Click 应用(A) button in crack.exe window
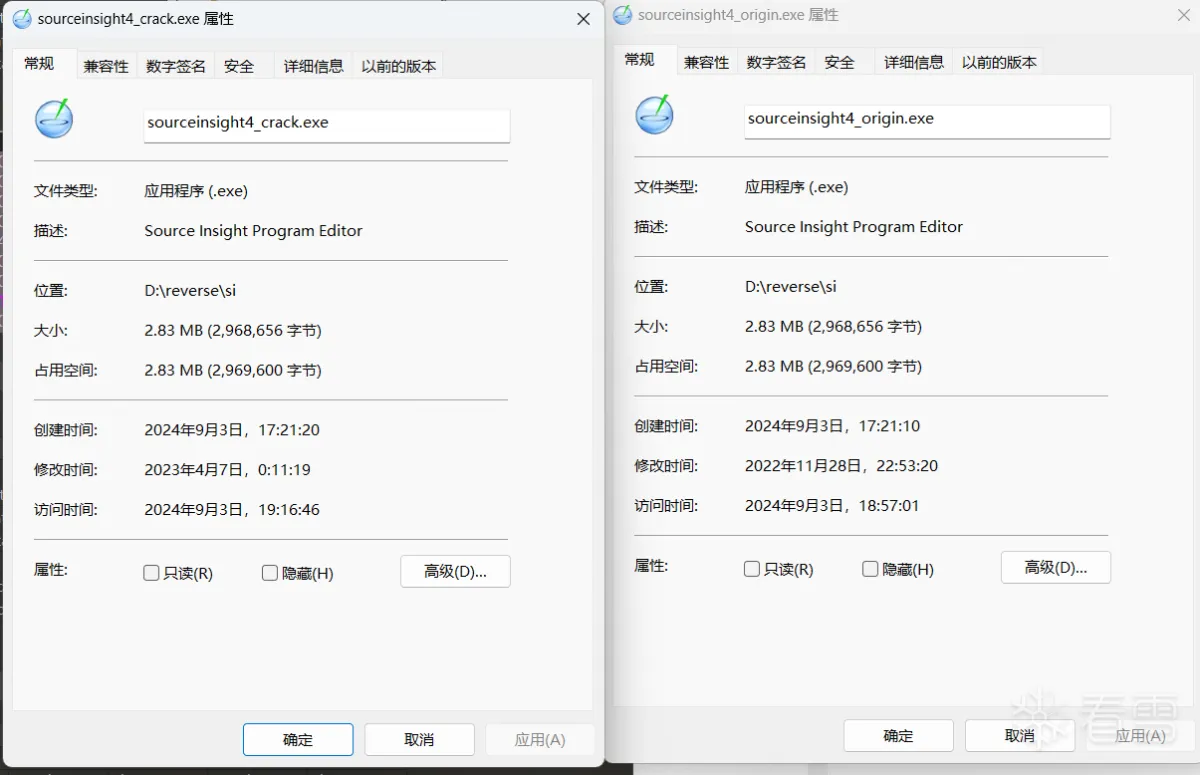The width and height of the screenshot is (1200, 775). [x=540, y=740]
